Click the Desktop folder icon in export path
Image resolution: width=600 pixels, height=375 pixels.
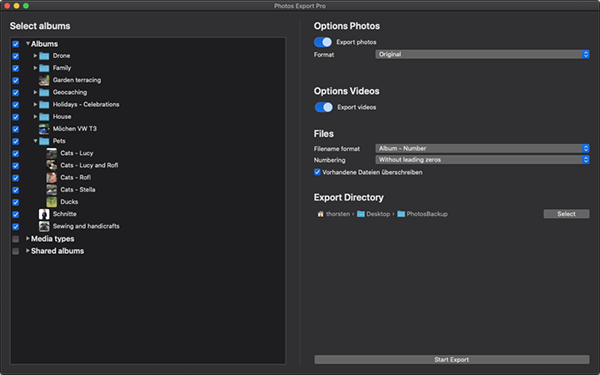[360, 214]
